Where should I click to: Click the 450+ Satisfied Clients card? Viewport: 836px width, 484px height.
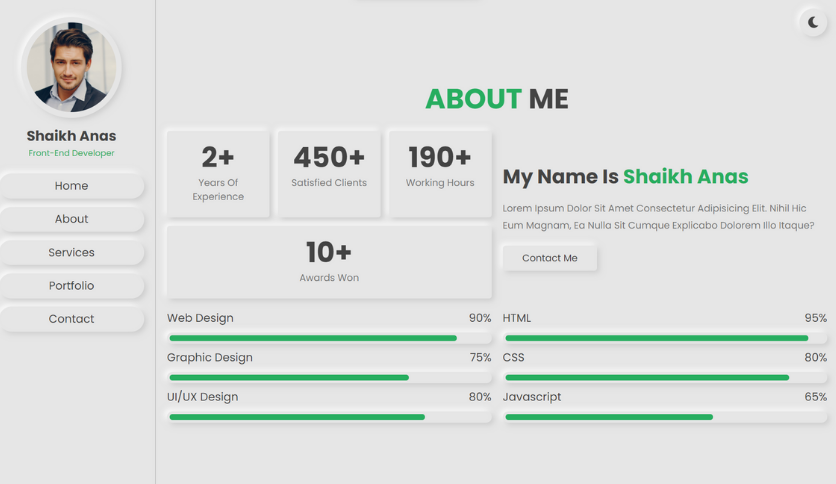pyautogui.click(x=329, y=174)
